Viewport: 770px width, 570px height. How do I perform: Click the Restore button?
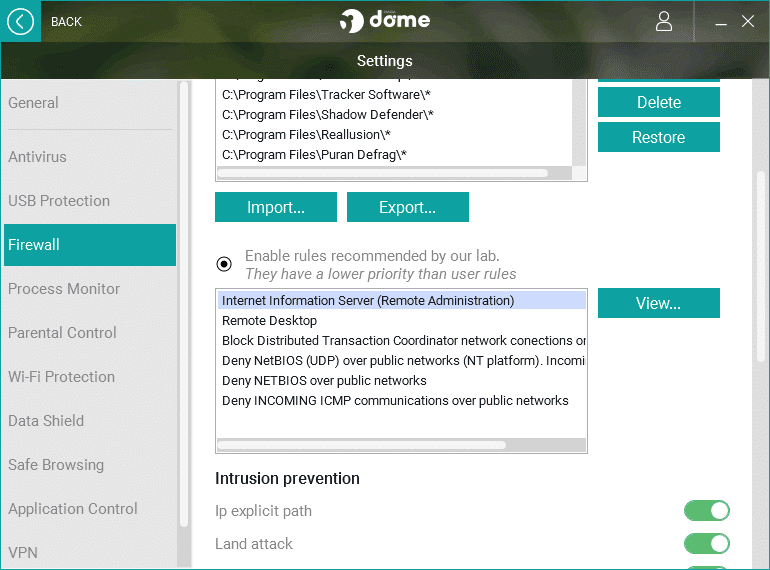pos(659,137)
